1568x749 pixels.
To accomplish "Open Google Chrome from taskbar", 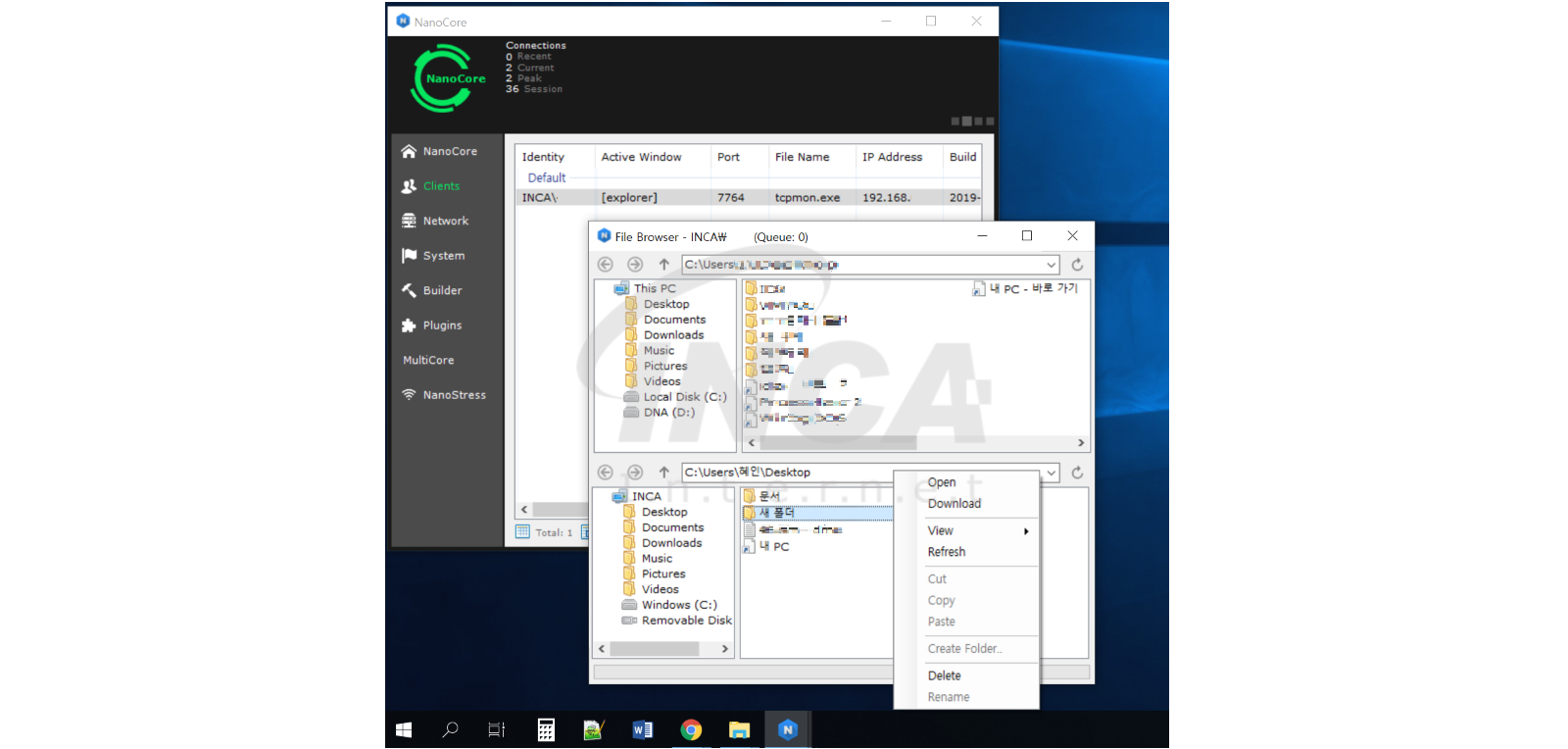I will pos(691,729).
